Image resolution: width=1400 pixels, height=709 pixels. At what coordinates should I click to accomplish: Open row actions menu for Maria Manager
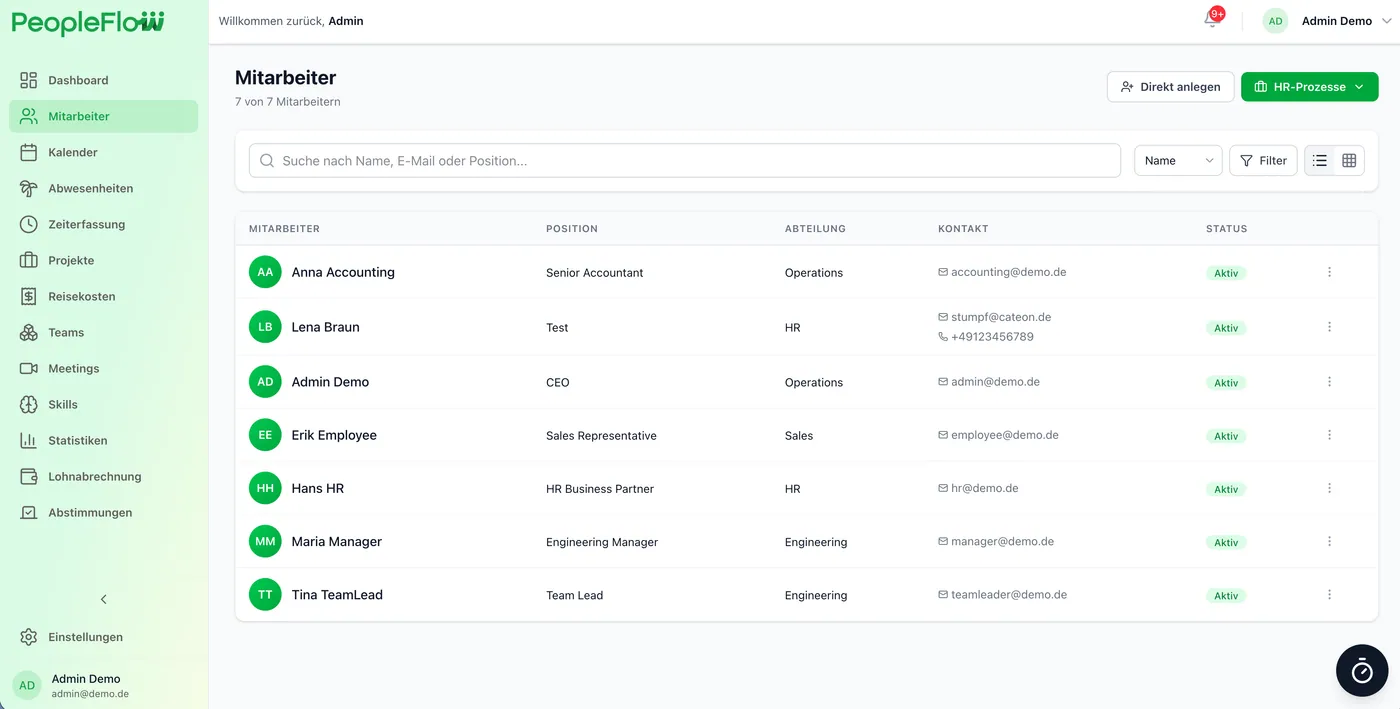coord(1329,541)
